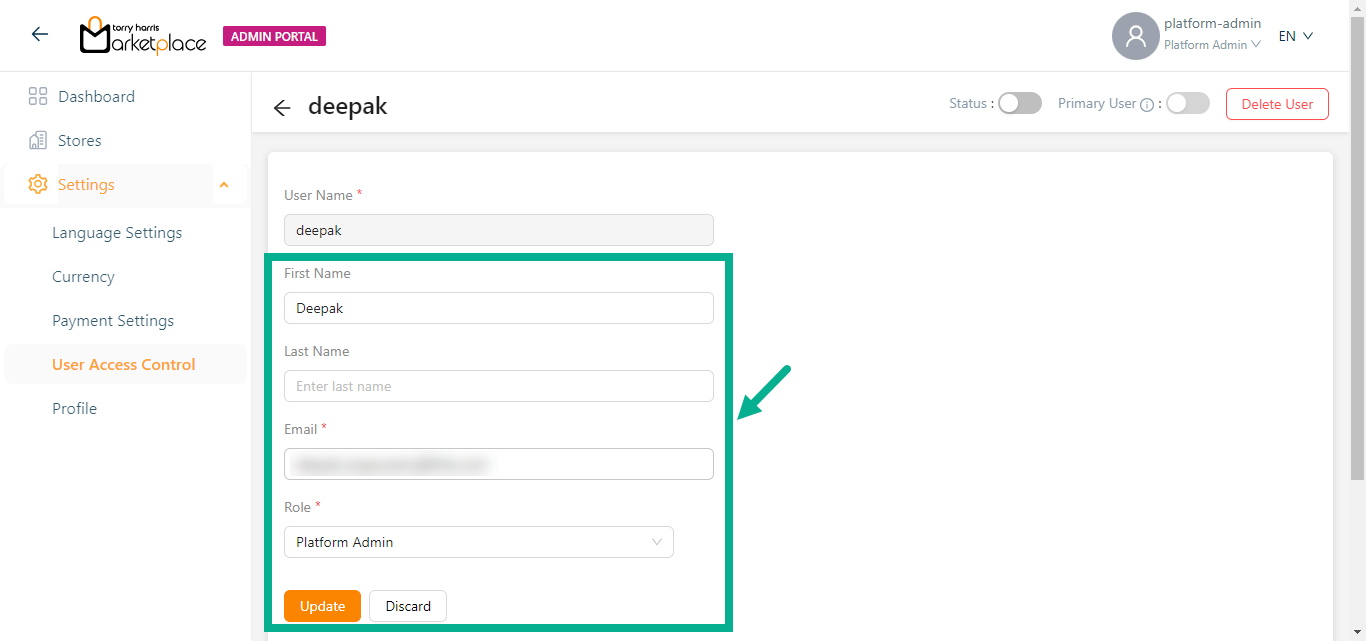Enable the Primary User switch

(x=1188, y=104)
